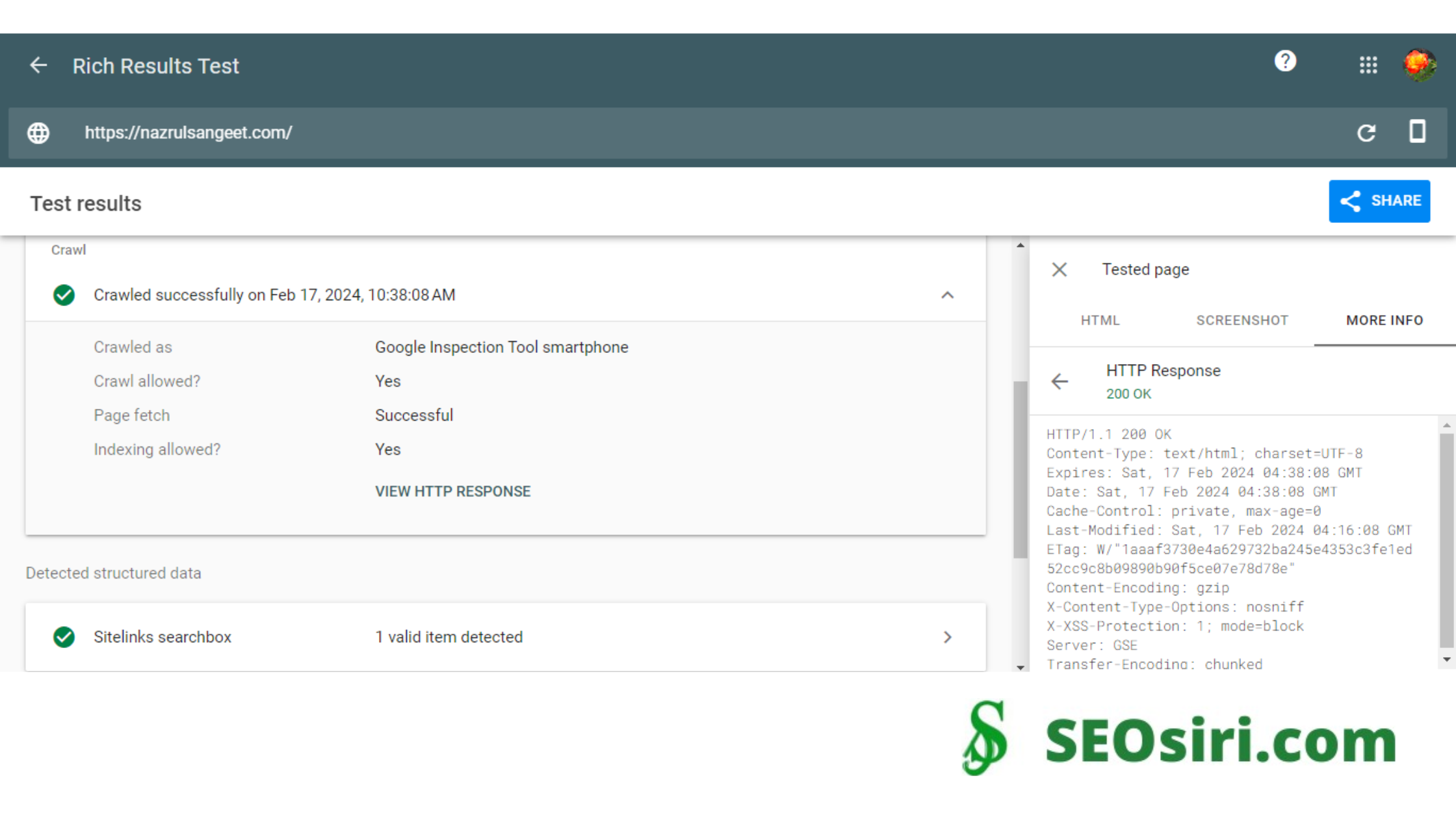
Task: Go back from HTTP Response view
Action: pyautogui.click(x=1059, y=382)
